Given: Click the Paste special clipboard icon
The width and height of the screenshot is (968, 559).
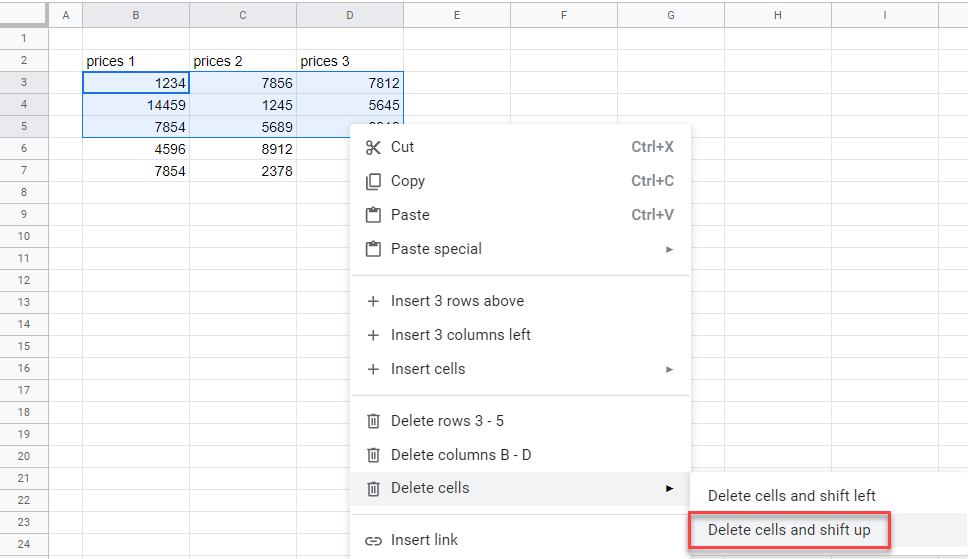Looking at the screenshot, I should pos(373,249).
